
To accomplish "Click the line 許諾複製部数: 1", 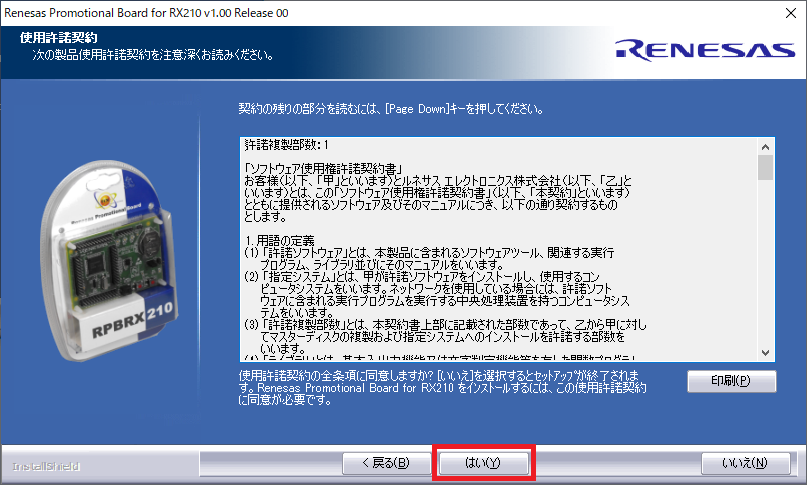I will 286,145.
